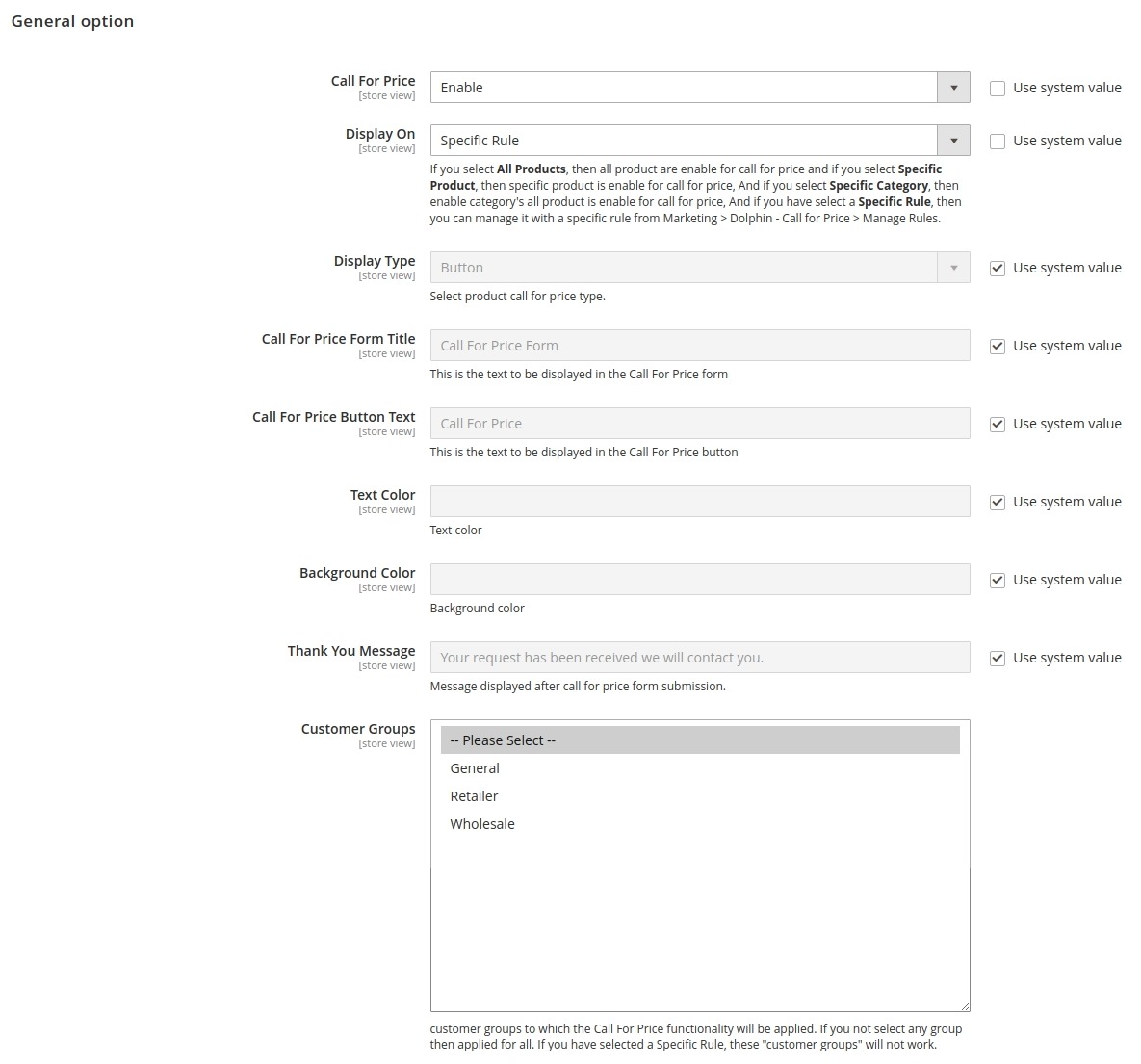1141x1064 pixels.
Task: Open the Display On dropdown
Action: (x=699, y=141)
